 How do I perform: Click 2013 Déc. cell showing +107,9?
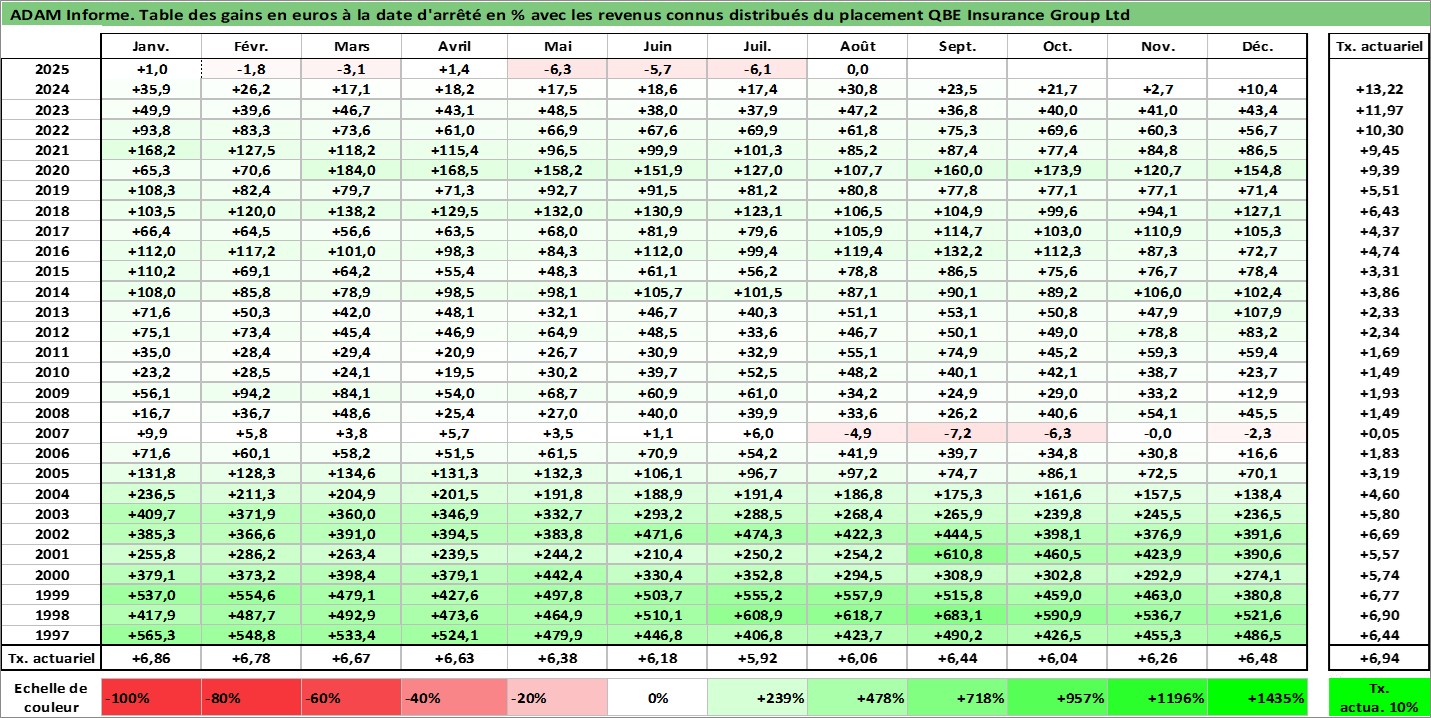pyautogui.click(x=1257, y=312)
